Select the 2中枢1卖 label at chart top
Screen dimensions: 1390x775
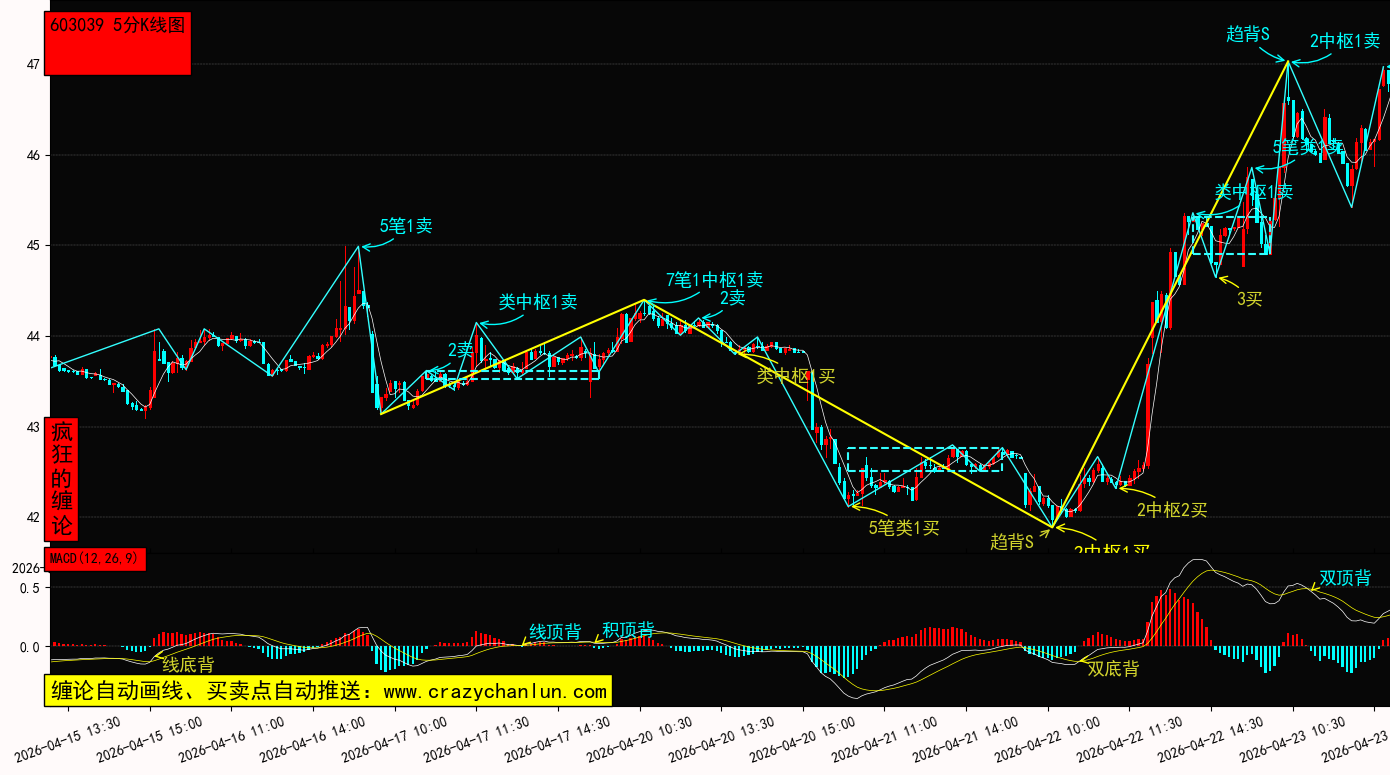pyautogui.click(x=1345, y=42)
